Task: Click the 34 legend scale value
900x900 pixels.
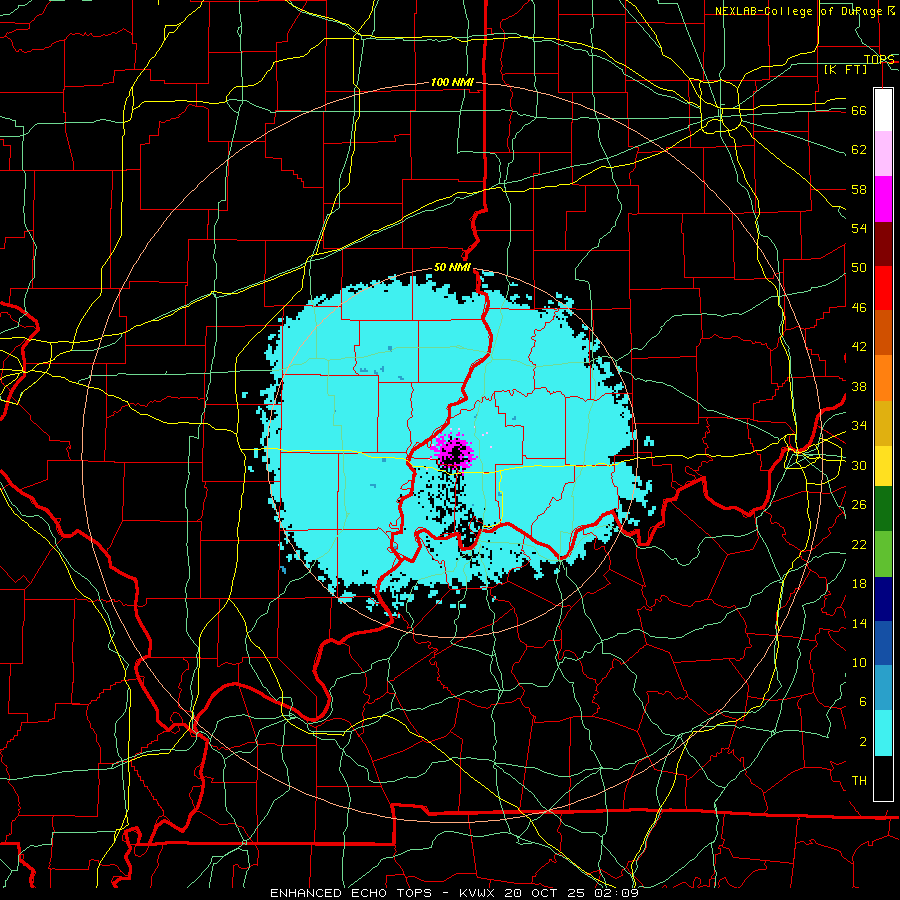Action: 859,426
